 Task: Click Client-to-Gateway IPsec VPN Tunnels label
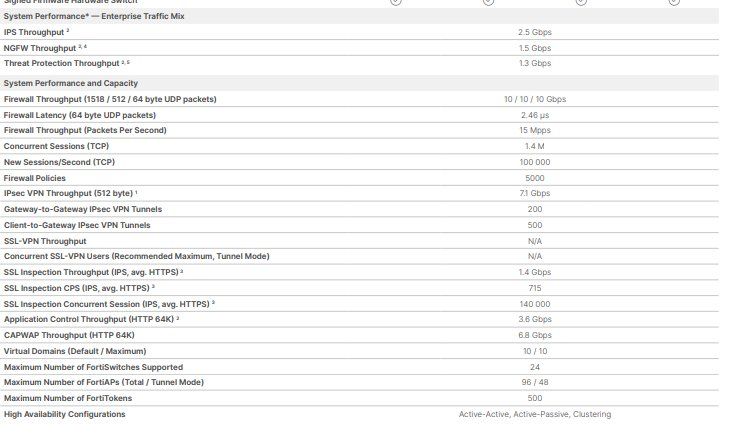77,225
